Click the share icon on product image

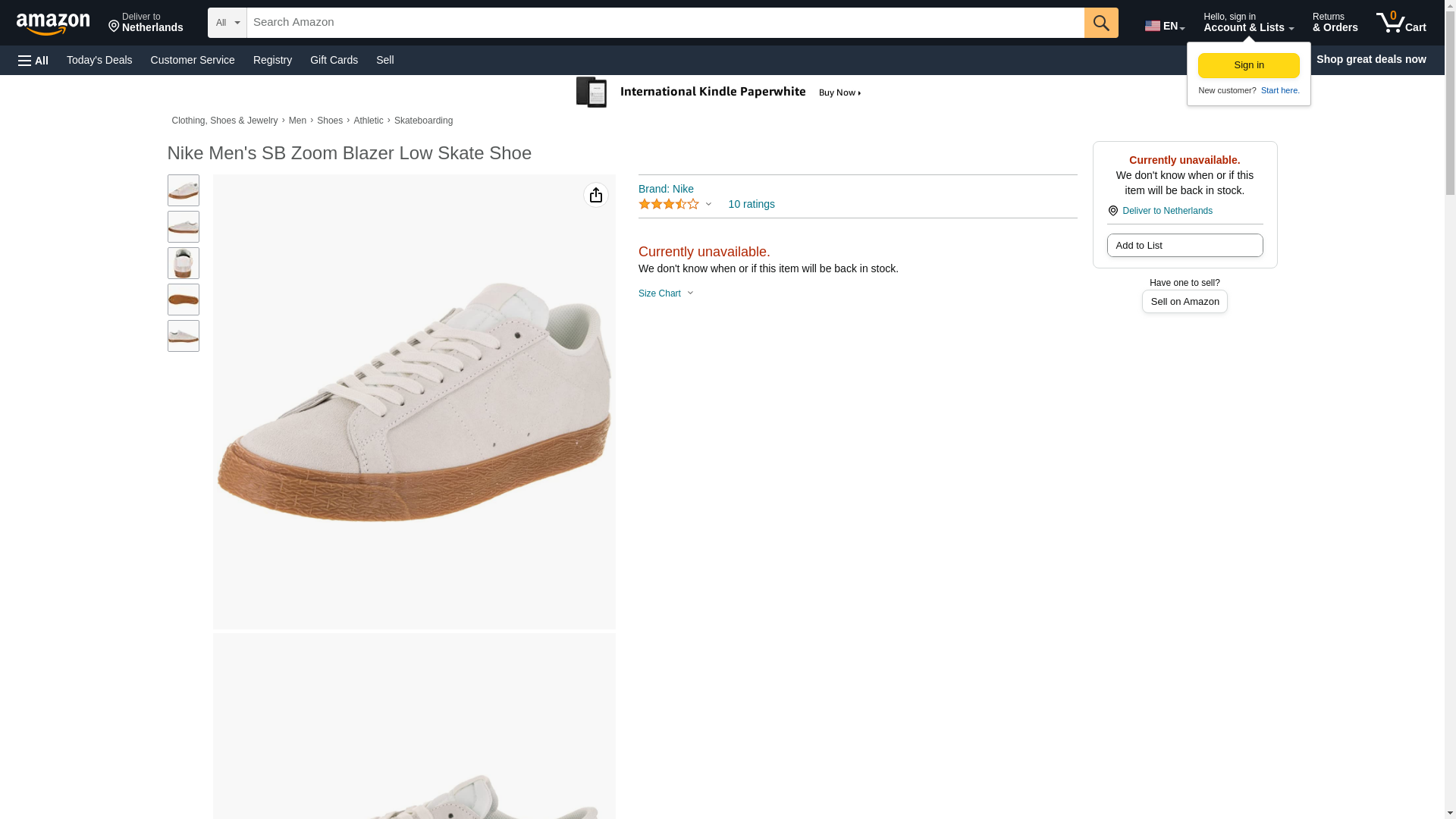point(595,196)
